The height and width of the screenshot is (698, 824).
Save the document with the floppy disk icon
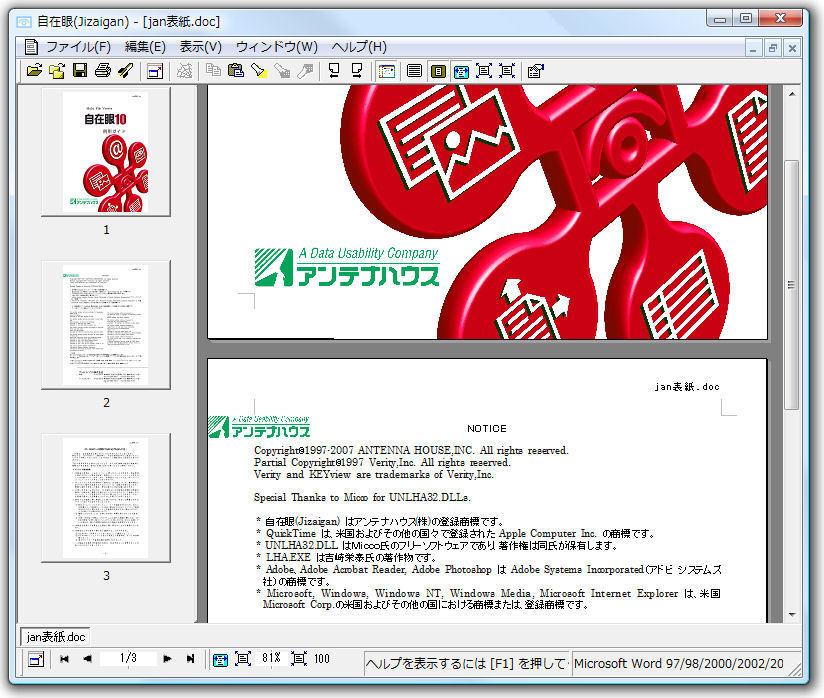point(80,70)
